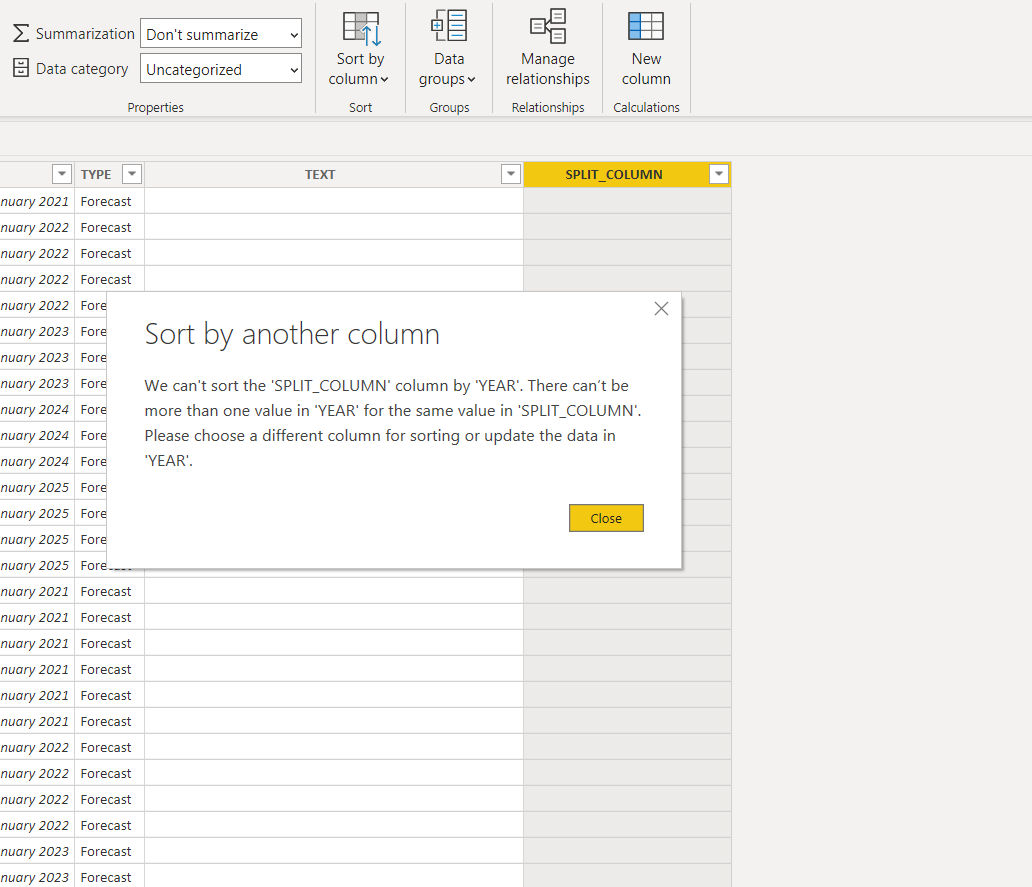
Task: Open the filter dropdown on TYPE column
Action: click(x=132, y=174)
